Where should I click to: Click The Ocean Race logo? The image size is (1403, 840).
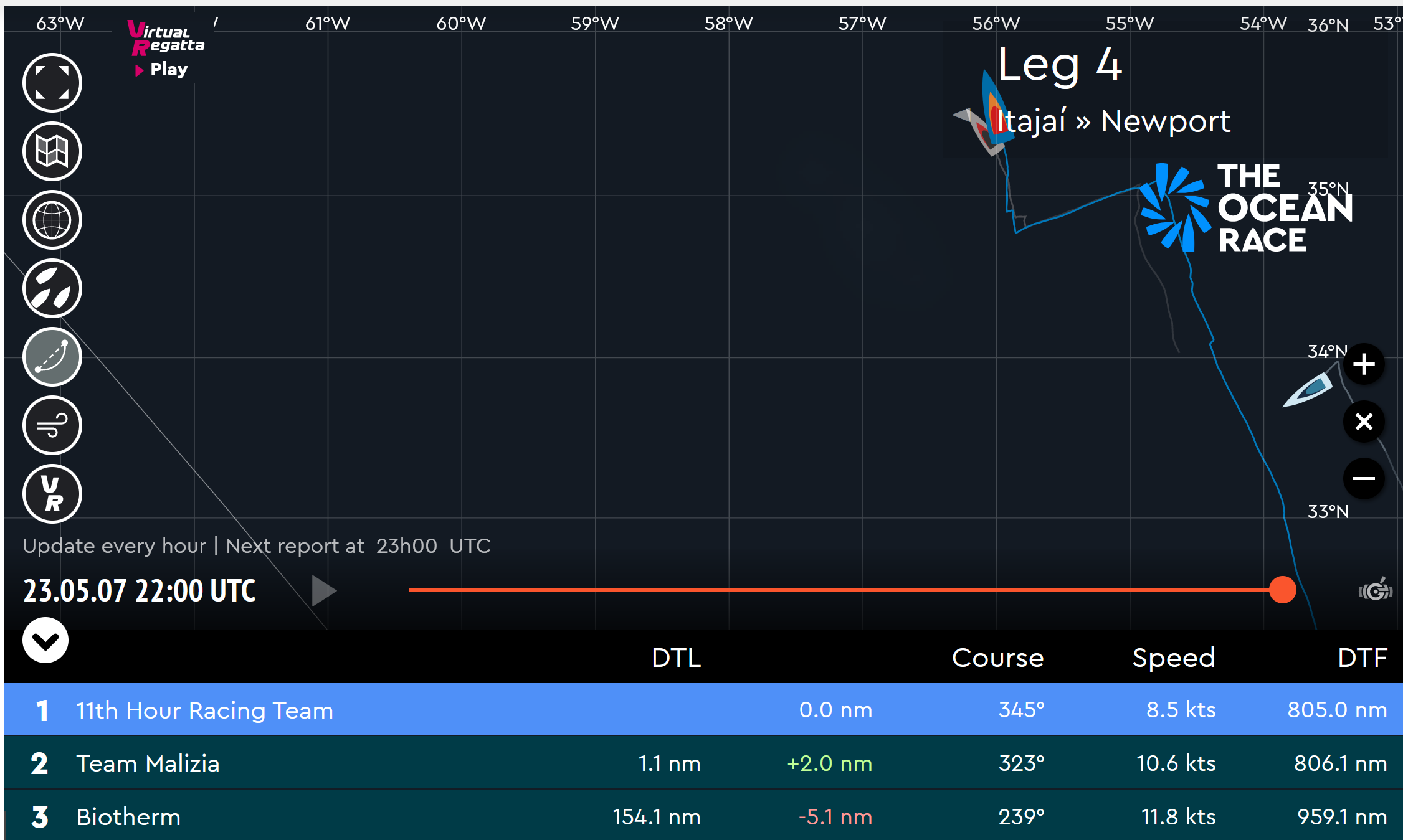tap(1246, 207)
